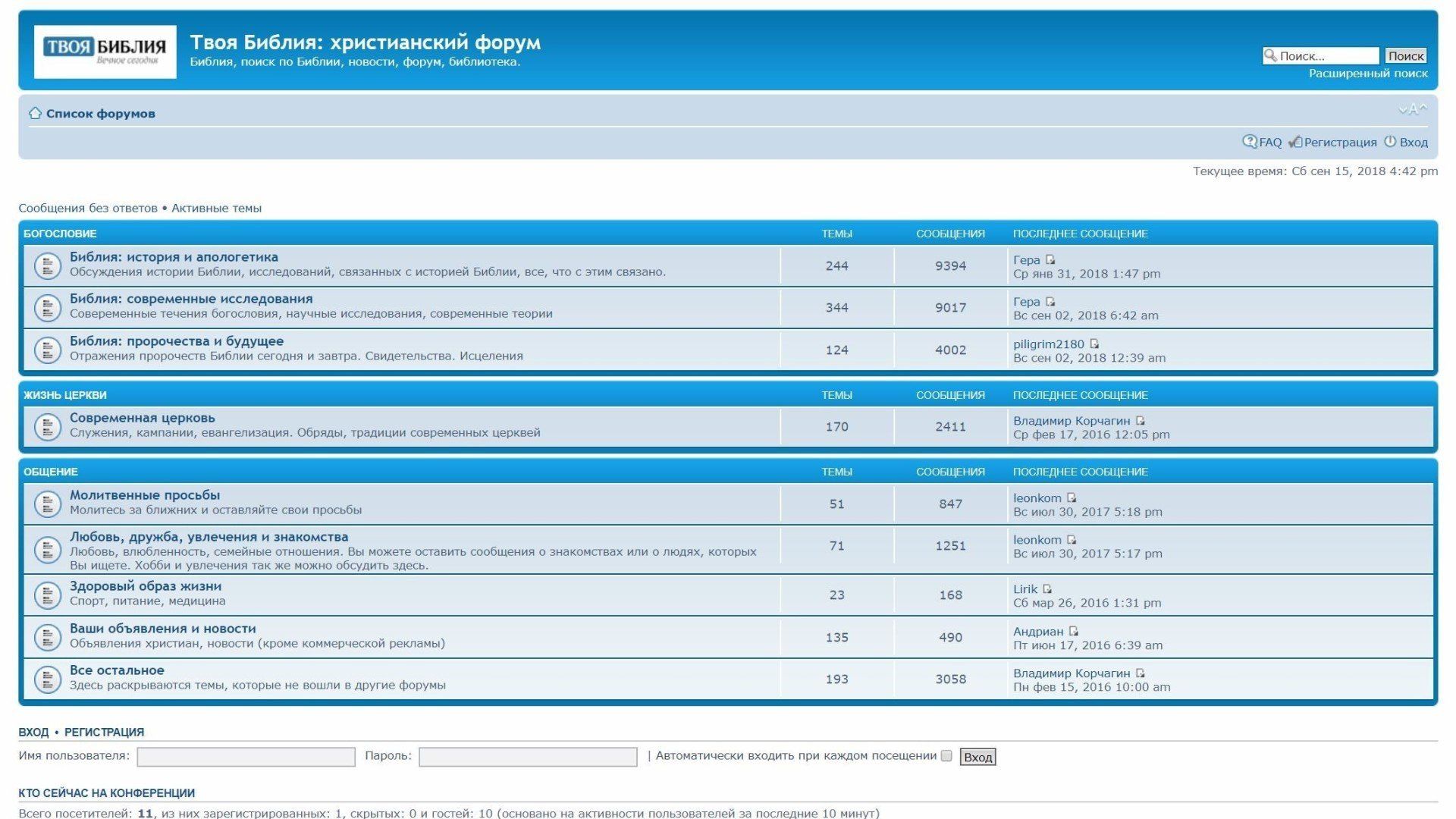
Task: Open forum Библия: современные исследования
Action: coord(191,299)
